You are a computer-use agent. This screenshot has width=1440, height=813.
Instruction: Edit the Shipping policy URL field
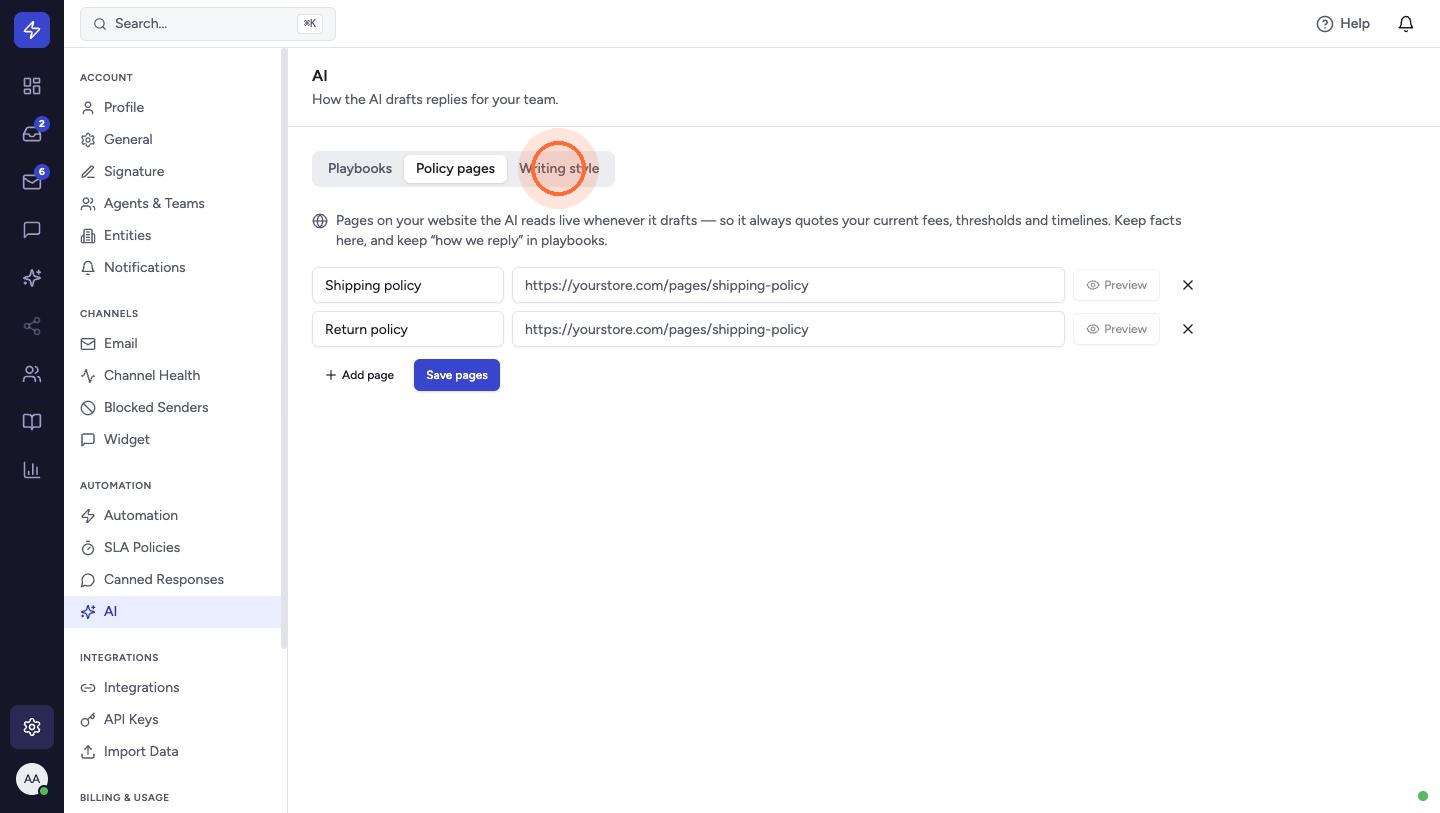click(788, 285)
